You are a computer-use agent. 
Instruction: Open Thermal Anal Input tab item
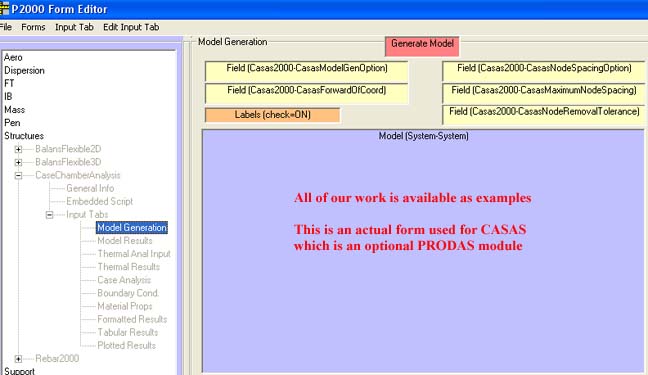tap(134, 254)
